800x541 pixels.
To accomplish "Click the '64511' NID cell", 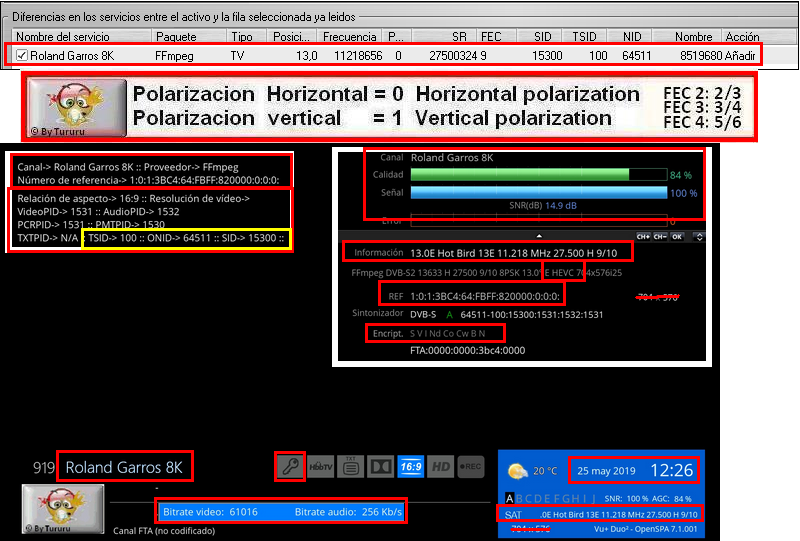I will (x=637, y=56).
